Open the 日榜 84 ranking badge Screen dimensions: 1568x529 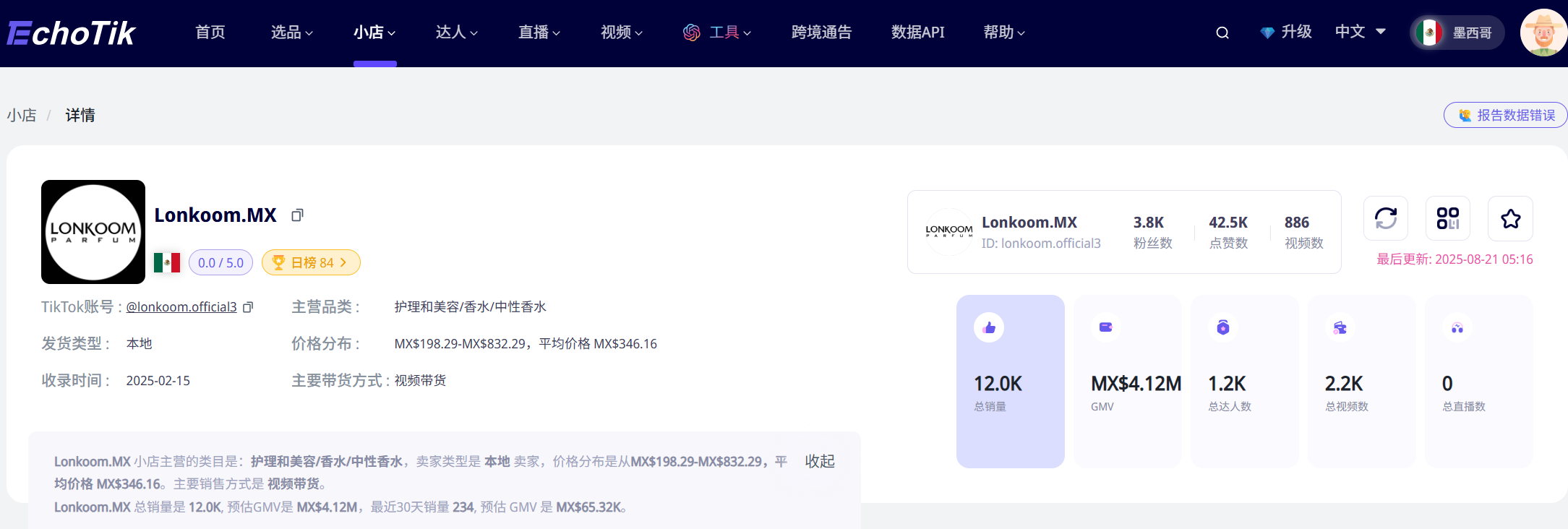(311, 262)
